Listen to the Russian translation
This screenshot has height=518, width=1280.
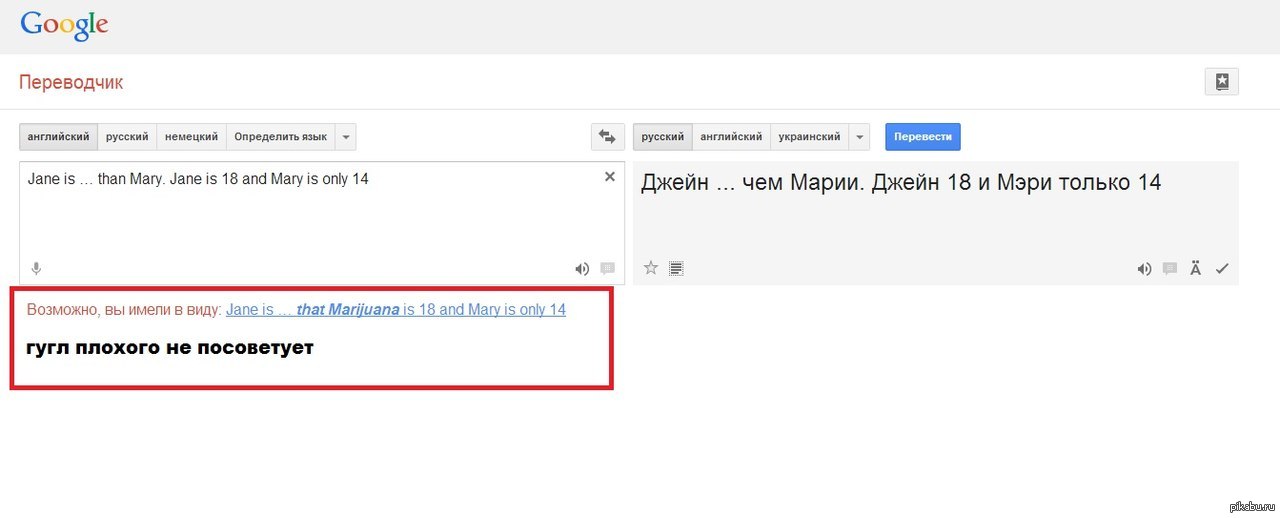click(1145, 268)
